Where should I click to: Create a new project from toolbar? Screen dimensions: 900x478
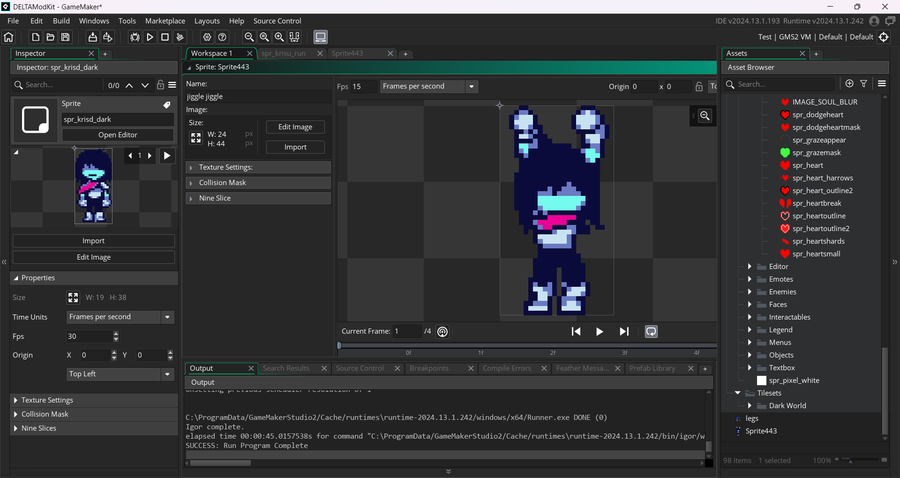[36, 37]
